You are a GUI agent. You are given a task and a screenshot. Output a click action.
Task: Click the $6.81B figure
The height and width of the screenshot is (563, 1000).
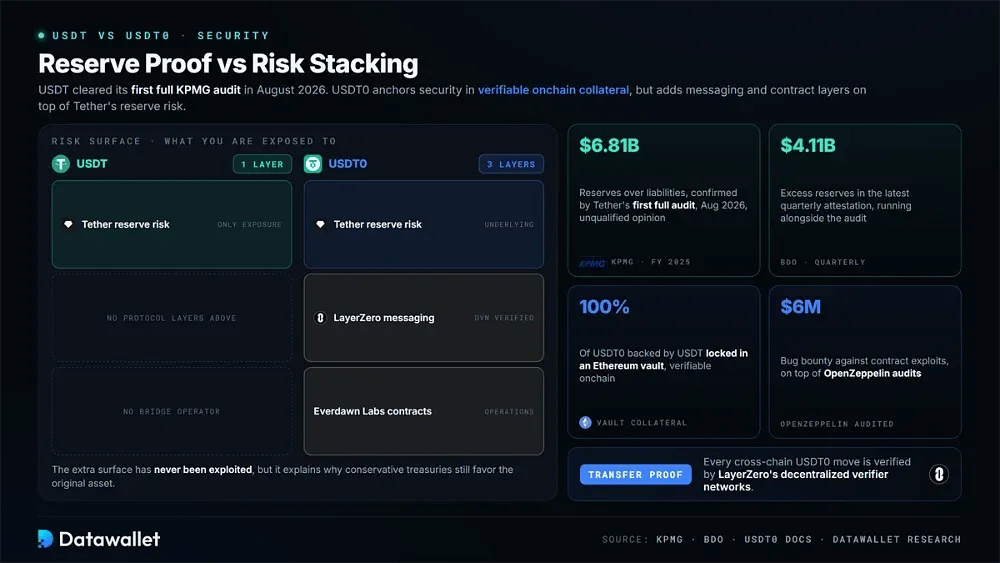tap(609, 145)
